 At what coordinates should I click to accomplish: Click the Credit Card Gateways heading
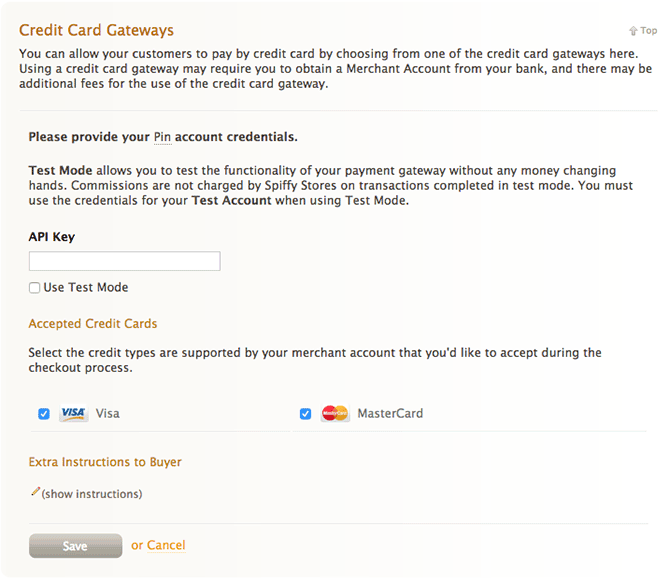(x=96, y=30)
